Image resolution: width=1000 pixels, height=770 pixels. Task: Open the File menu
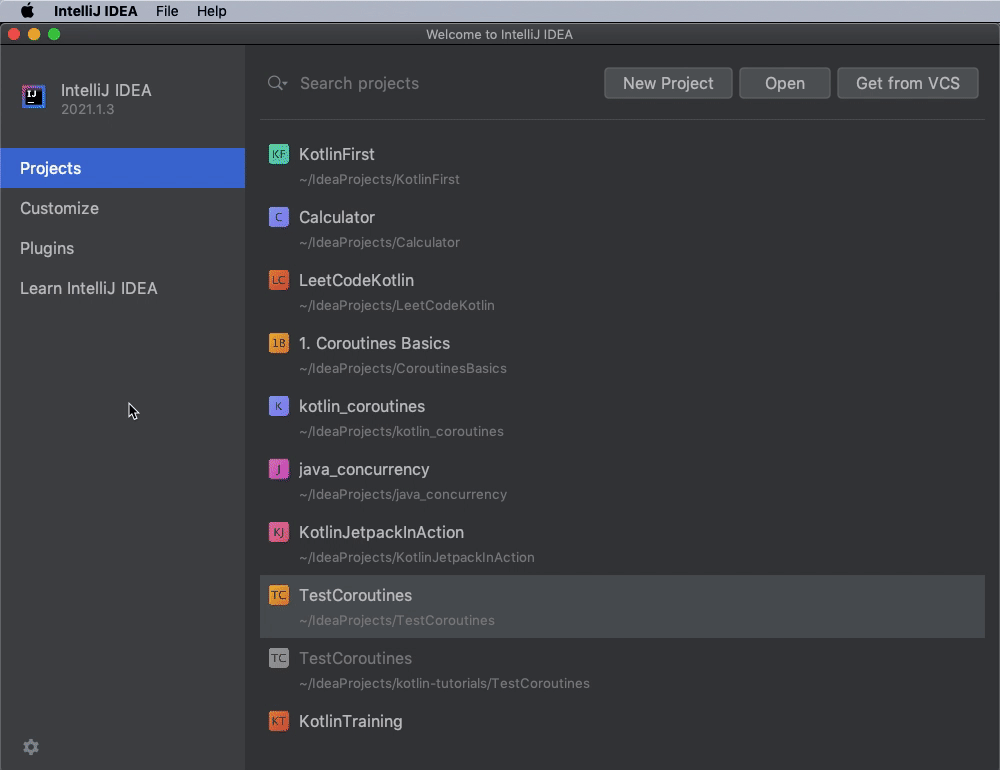[x=167, y=11]
